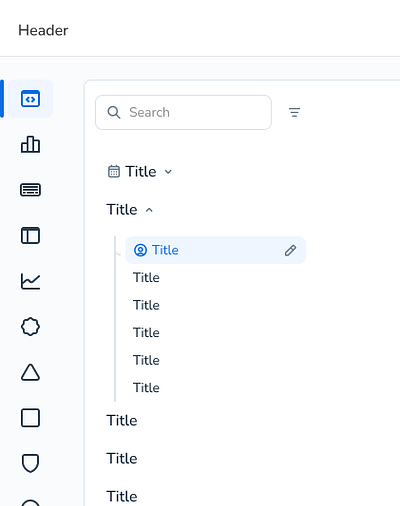Open the filter lines icon beside Search
This screenshot has width=400, height=506.
294,112
